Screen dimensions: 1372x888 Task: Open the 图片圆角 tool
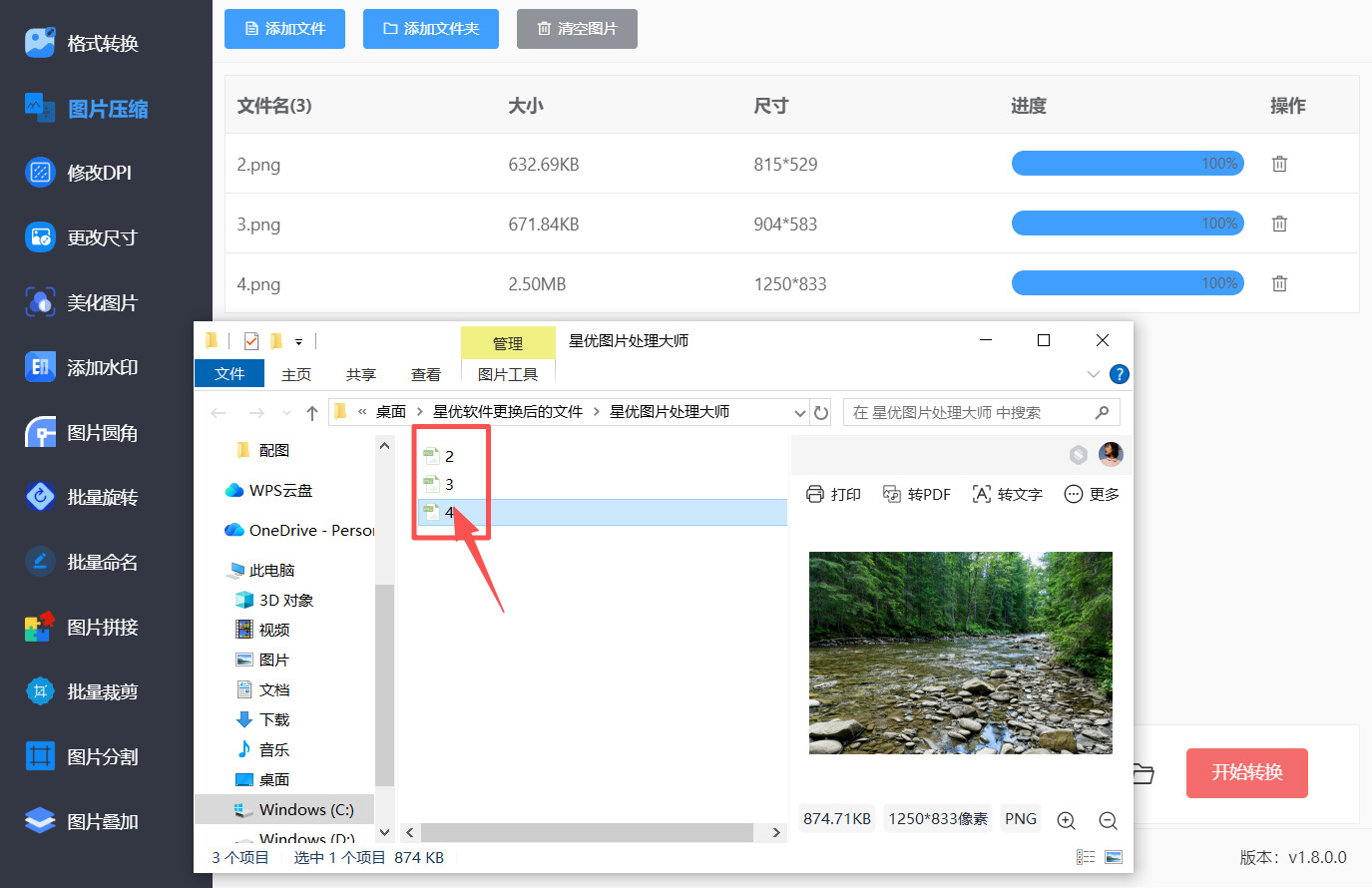(82, 432)
